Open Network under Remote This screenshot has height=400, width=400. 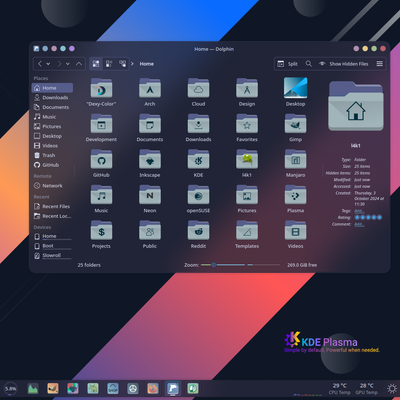click(52, 186)
